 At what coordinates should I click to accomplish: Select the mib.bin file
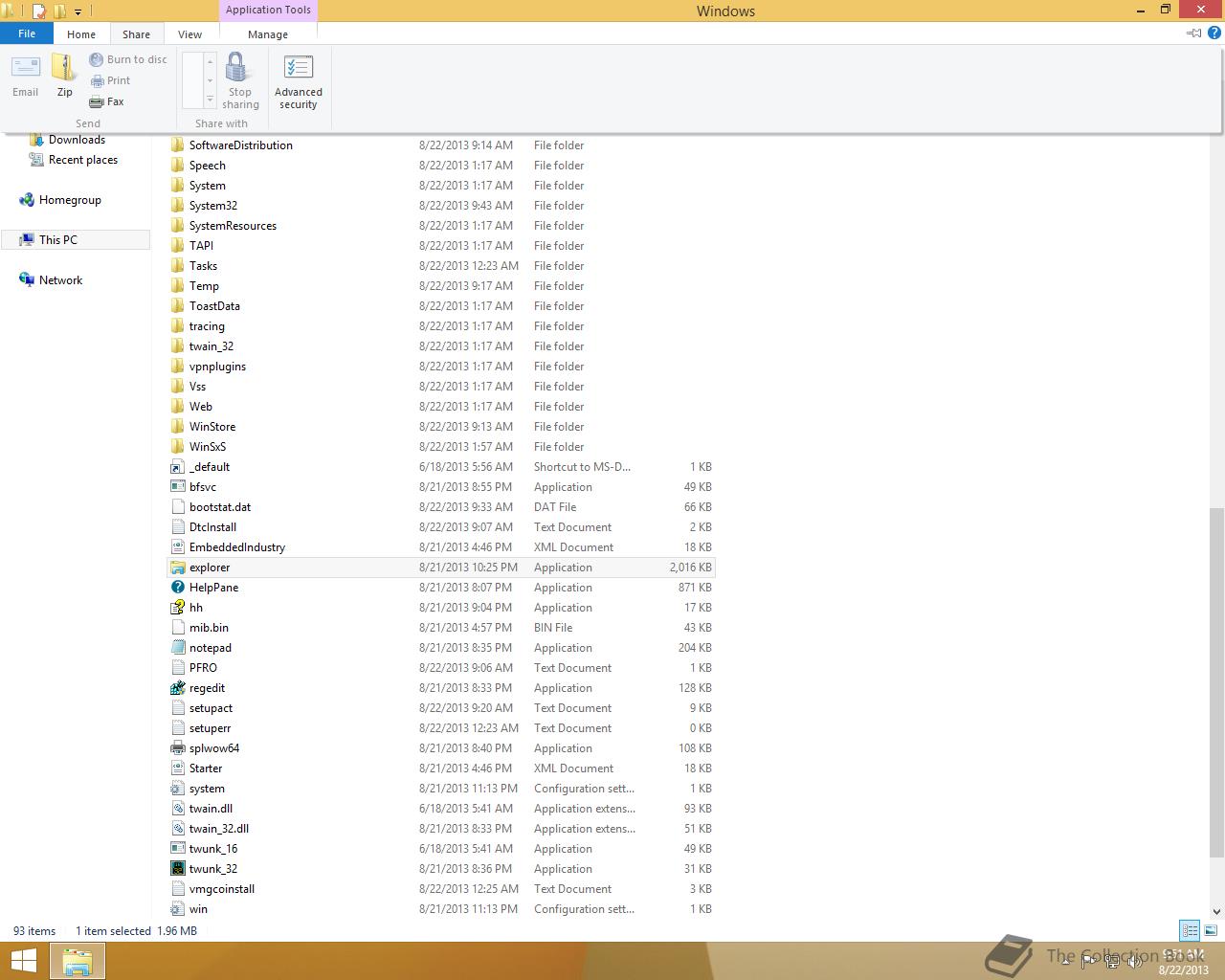pos(209,628)
